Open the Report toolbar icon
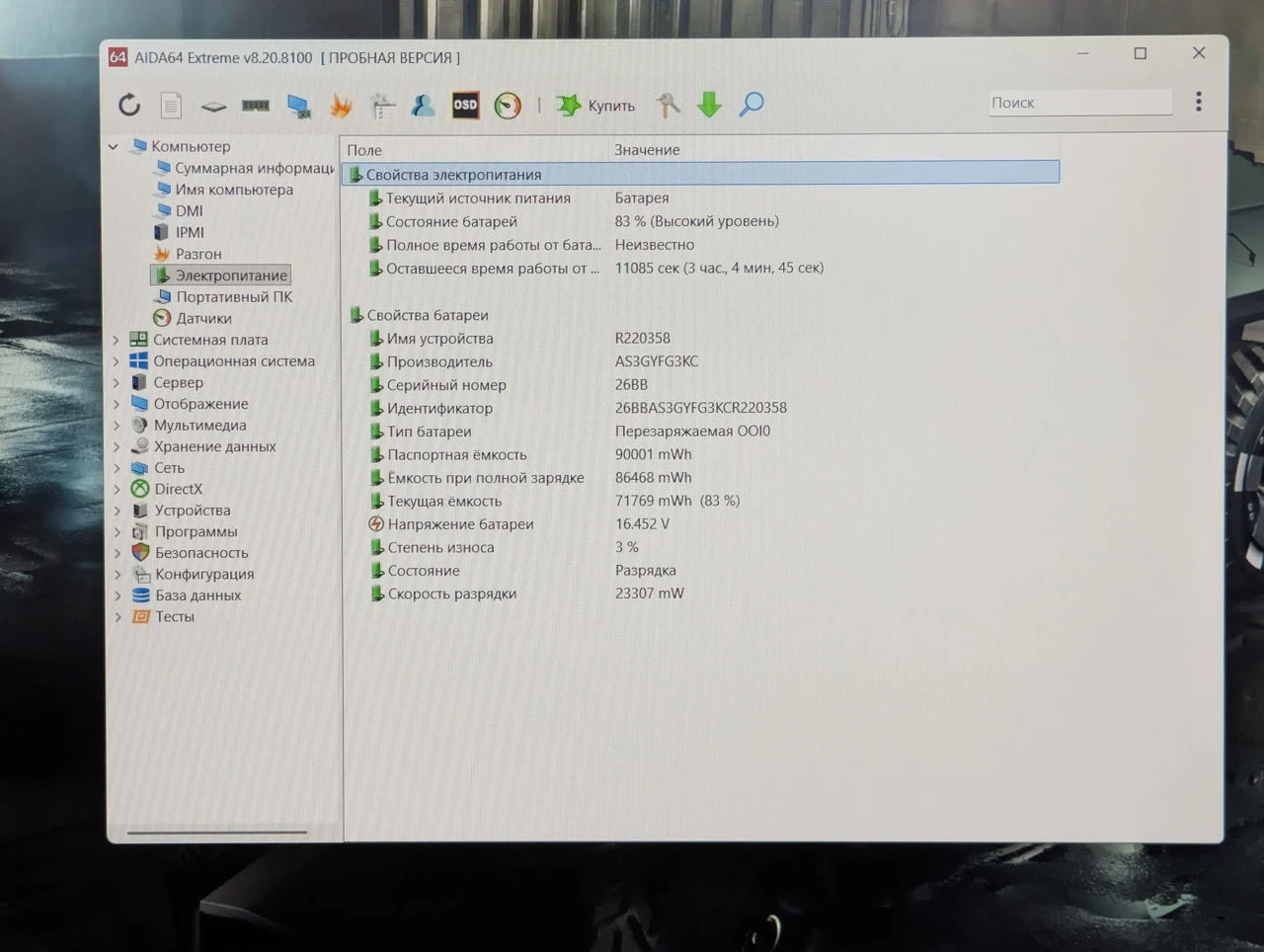1264x952 pixels. pyautogui.click(x=171, y=105)
